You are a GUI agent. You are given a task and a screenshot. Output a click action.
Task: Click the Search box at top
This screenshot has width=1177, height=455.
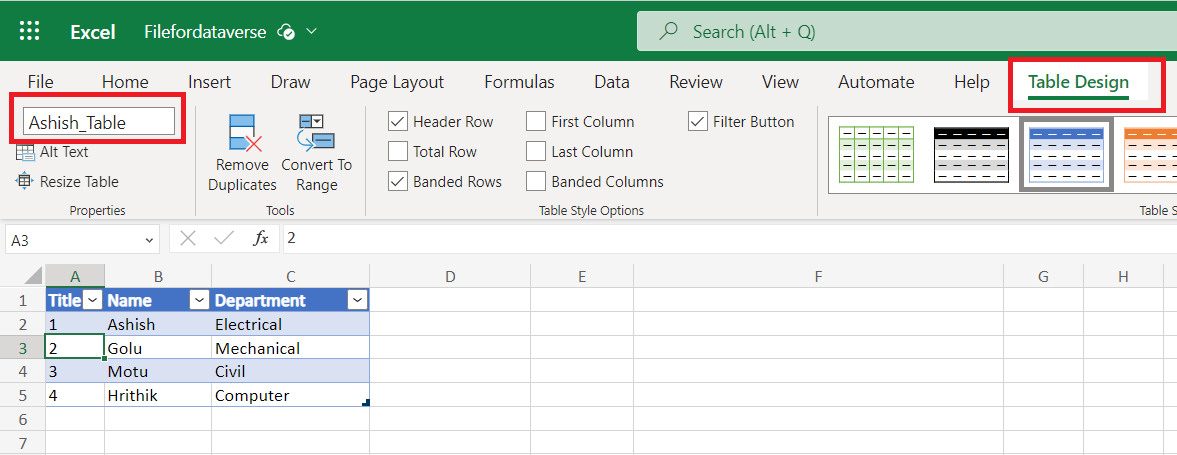(x=900, y=32)
